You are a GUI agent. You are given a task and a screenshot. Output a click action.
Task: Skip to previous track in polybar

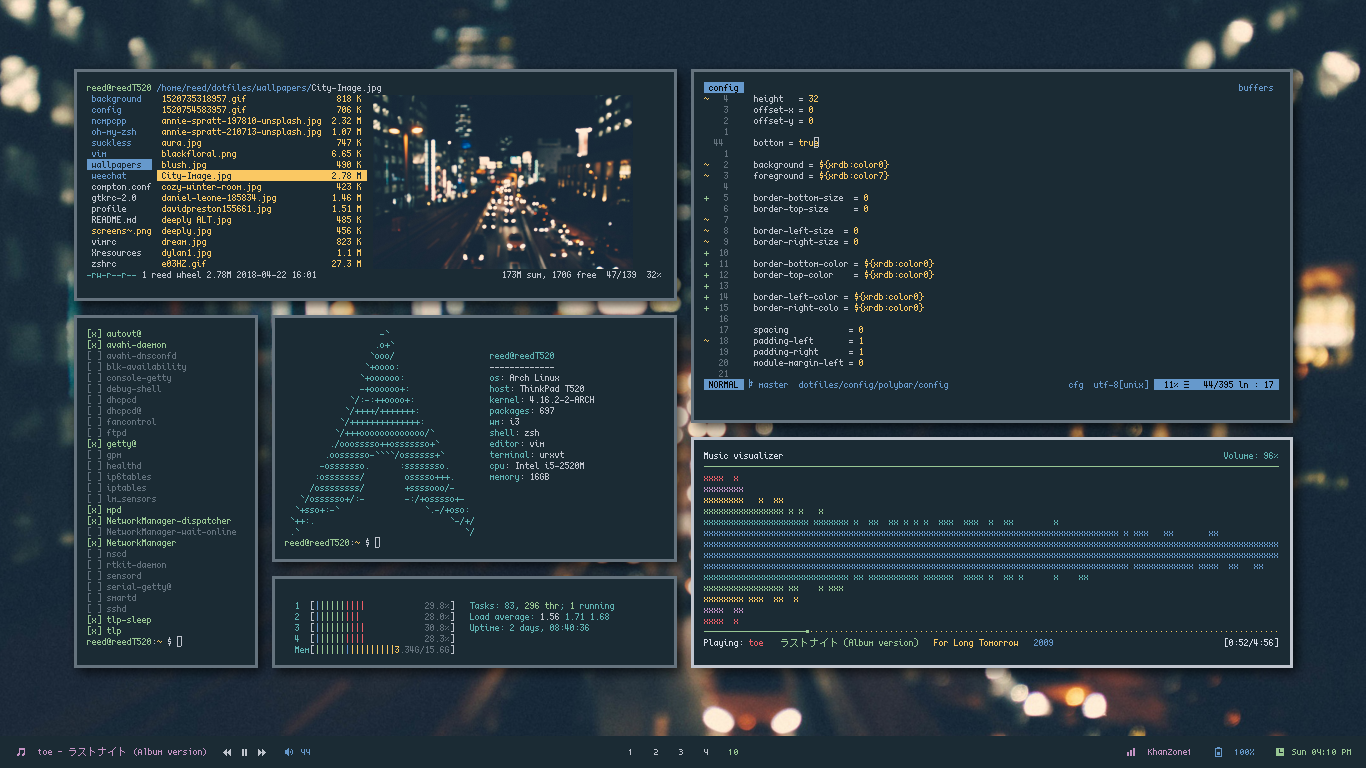[227, 752]
